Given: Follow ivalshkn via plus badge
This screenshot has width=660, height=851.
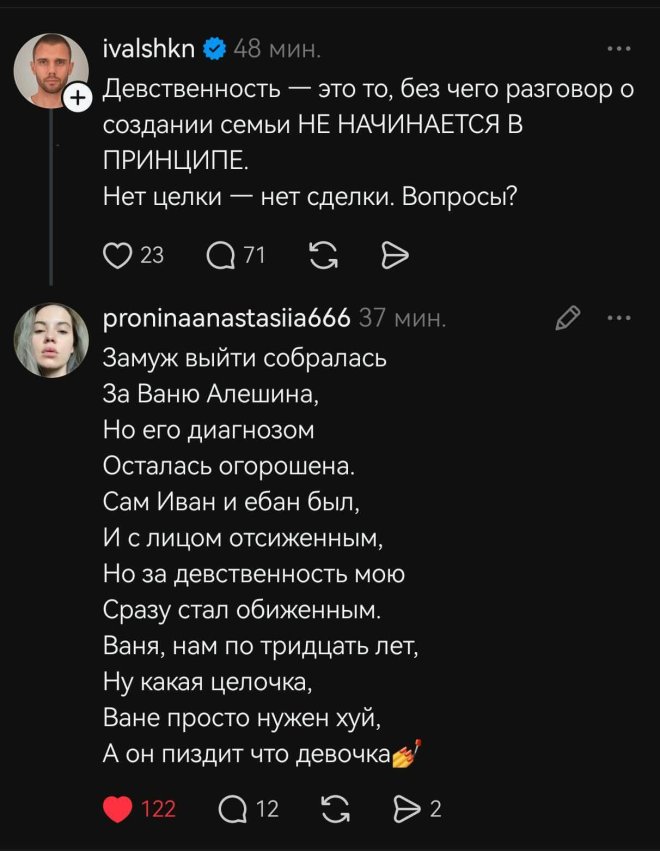Looking at the screenshot, I should (x=78, y=98).
